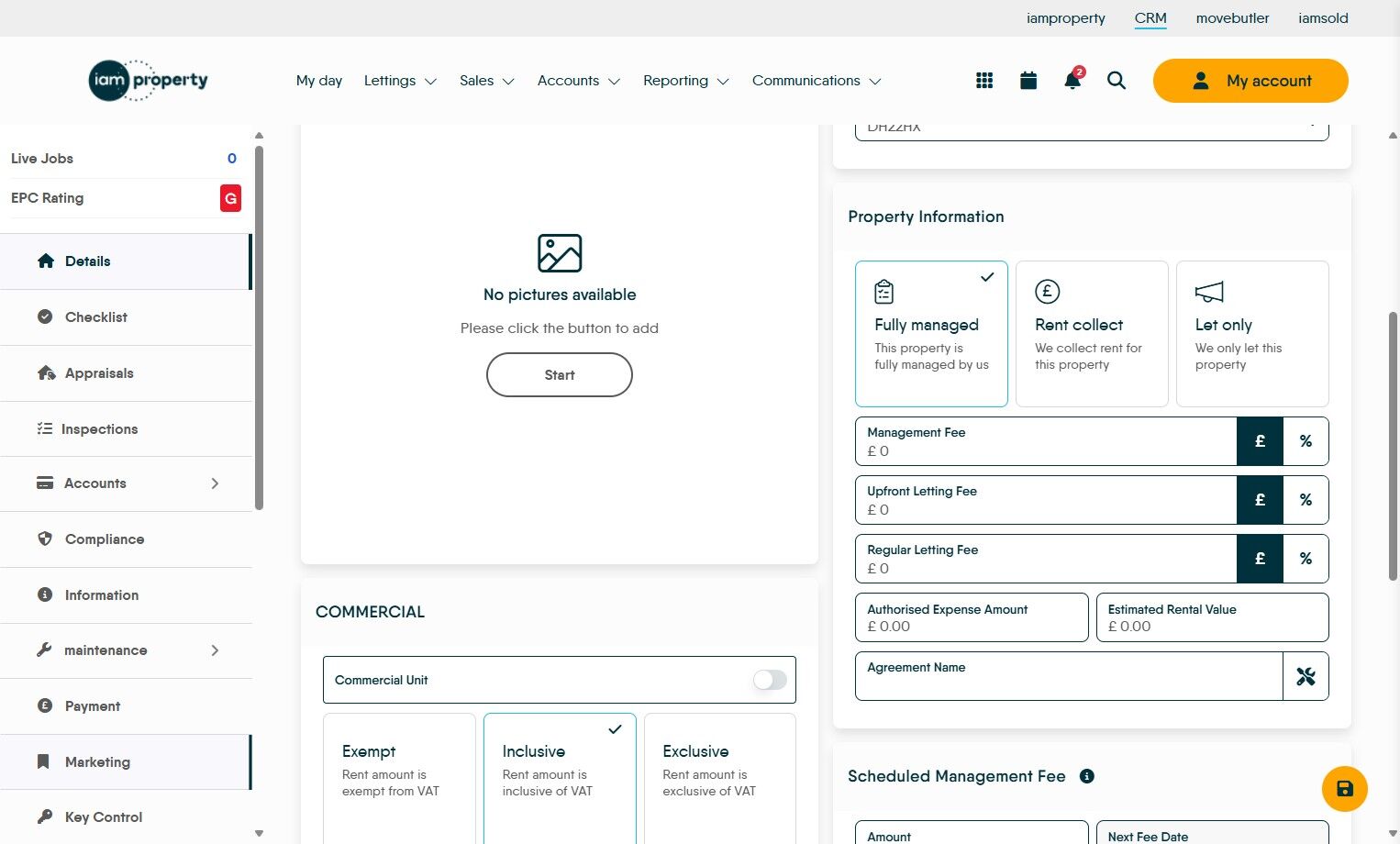Open My account

[1250, 81]
